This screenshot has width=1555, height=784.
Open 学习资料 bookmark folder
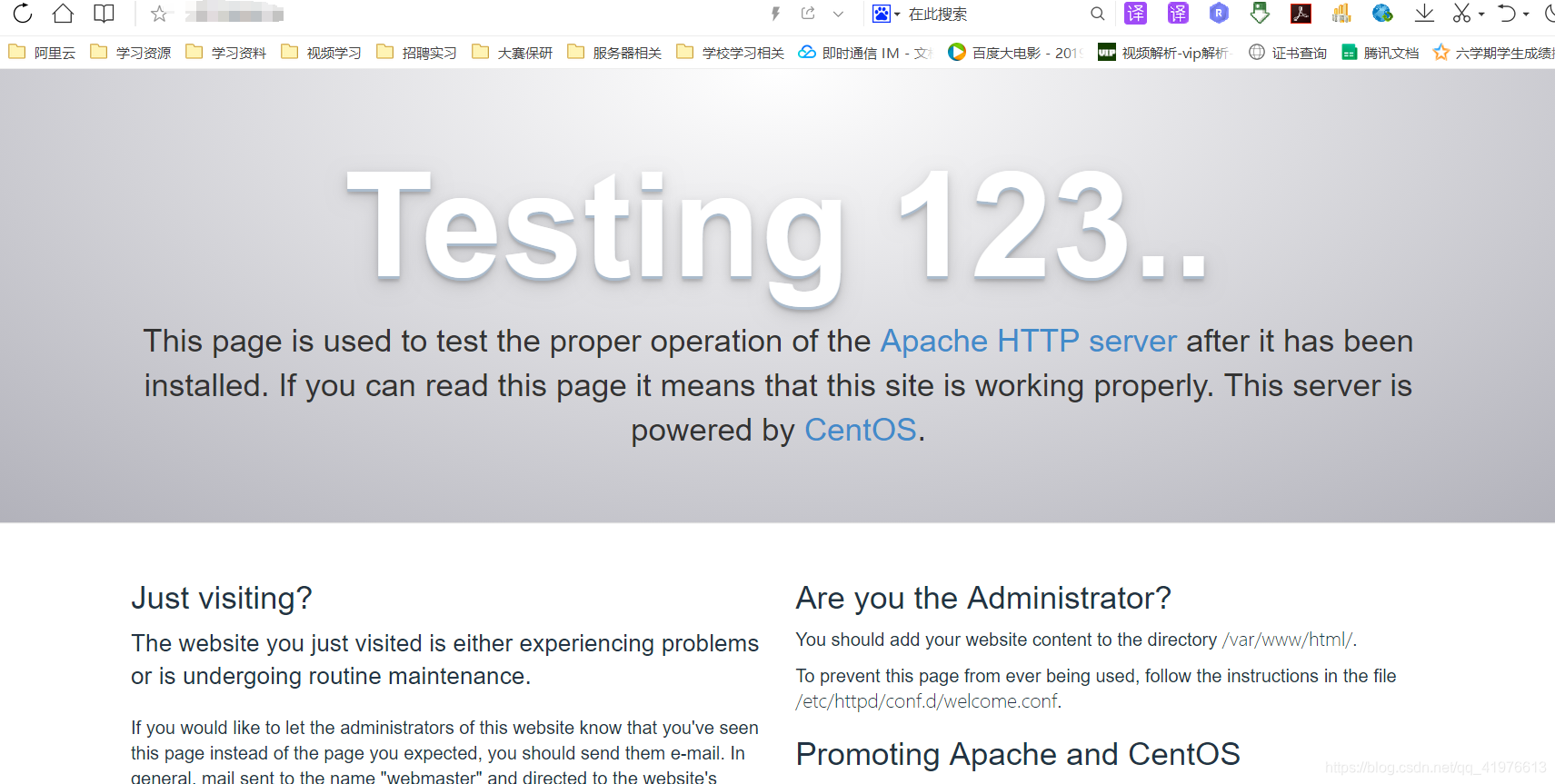coord(226,53)
